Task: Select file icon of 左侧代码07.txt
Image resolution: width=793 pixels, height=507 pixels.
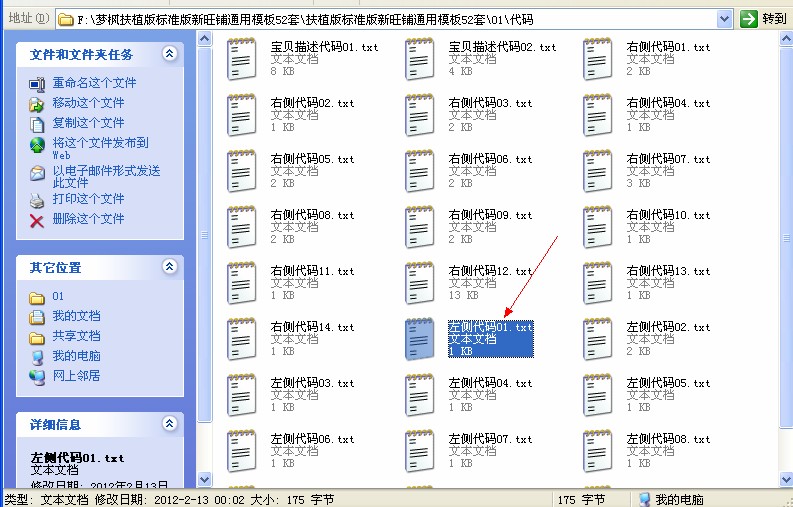Action: 419,451
